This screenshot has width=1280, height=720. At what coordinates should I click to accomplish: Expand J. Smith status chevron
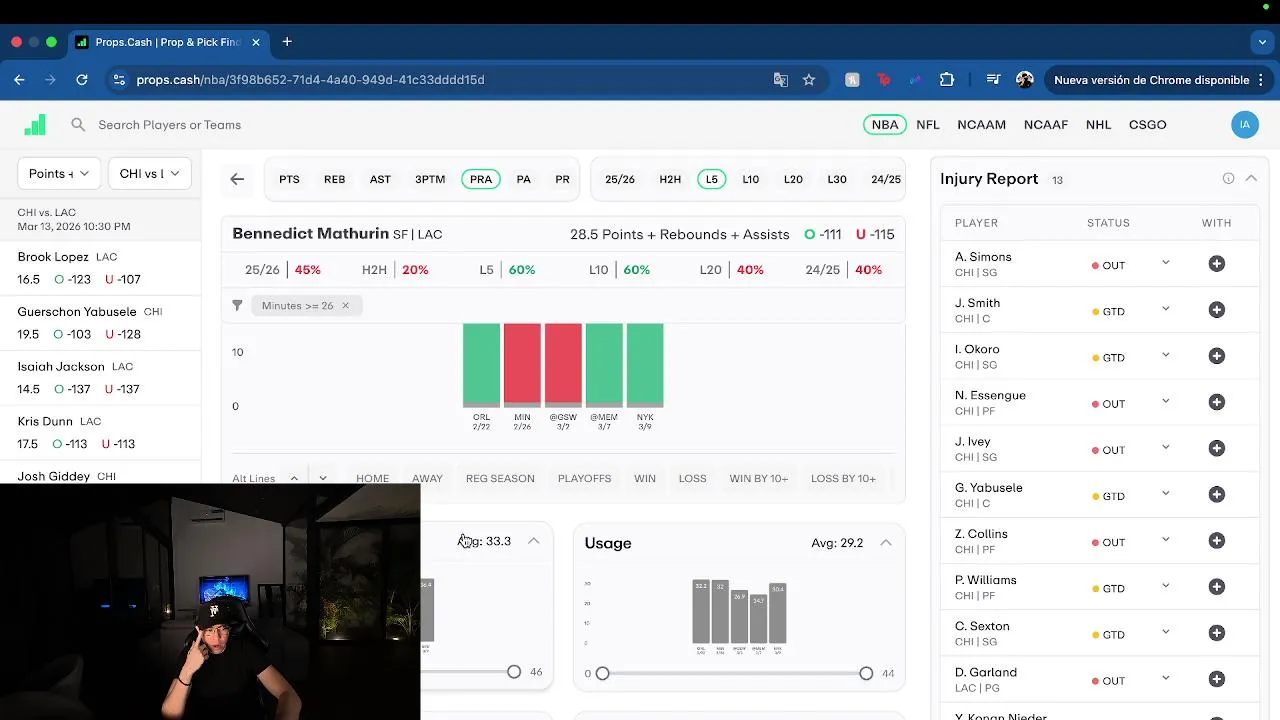1165,309
